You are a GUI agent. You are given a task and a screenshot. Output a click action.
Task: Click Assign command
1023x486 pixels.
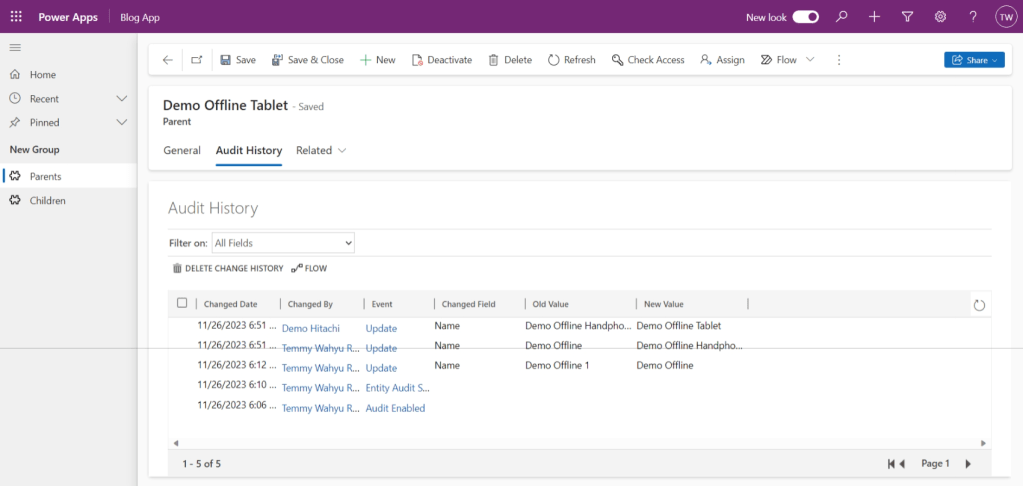click(722, 60)
